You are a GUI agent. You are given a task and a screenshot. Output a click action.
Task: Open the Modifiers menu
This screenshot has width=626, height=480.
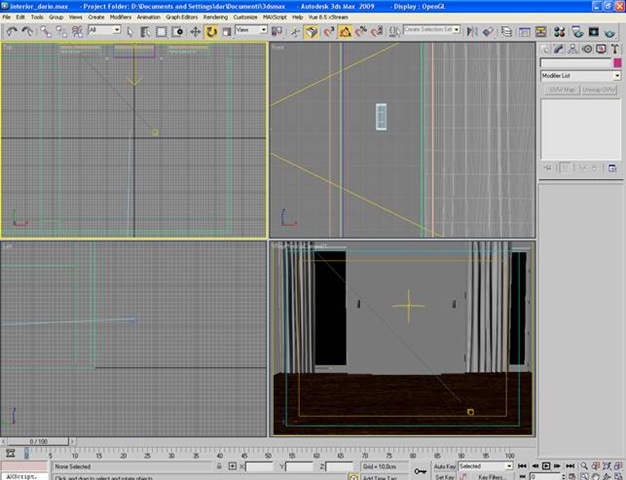[x=120, y=17]
